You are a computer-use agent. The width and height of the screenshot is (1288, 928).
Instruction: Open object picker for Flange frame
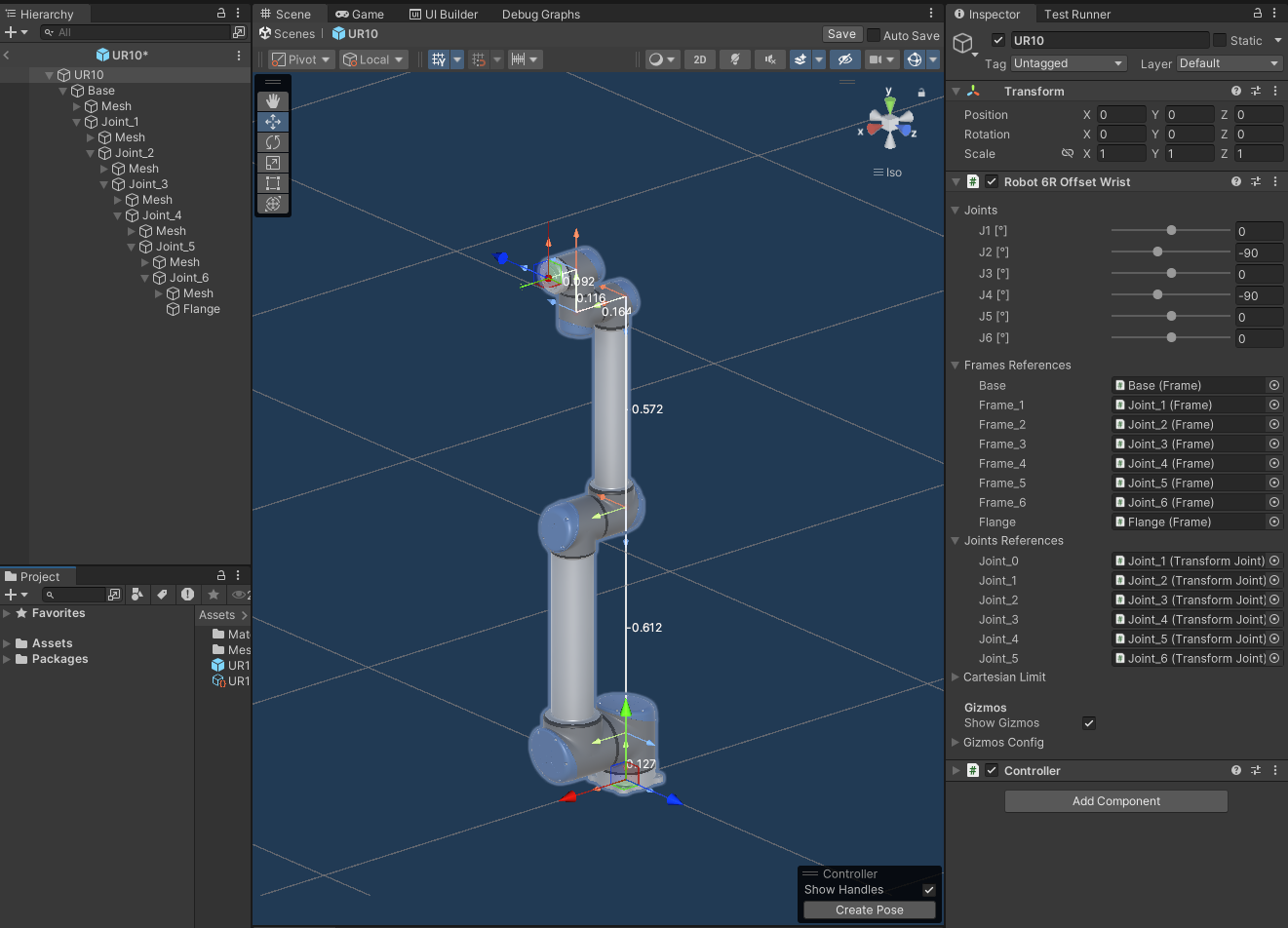pyautogui.click(x=1273, y=522)
